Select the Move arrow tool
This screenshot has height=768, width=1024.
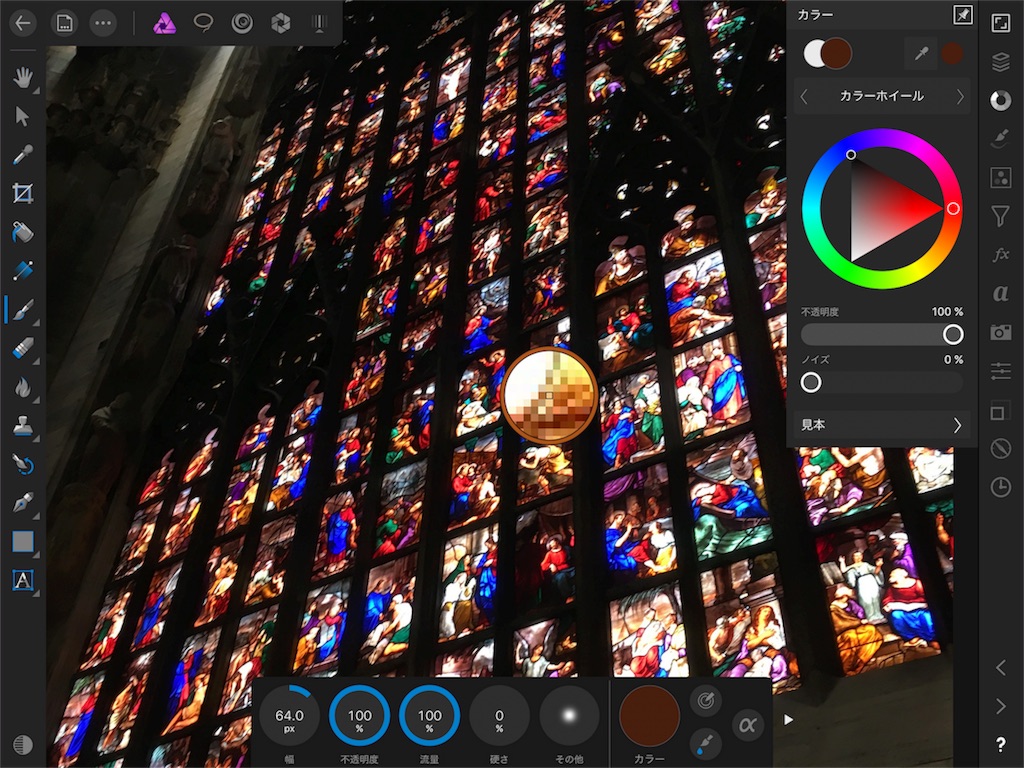point(23,116)
